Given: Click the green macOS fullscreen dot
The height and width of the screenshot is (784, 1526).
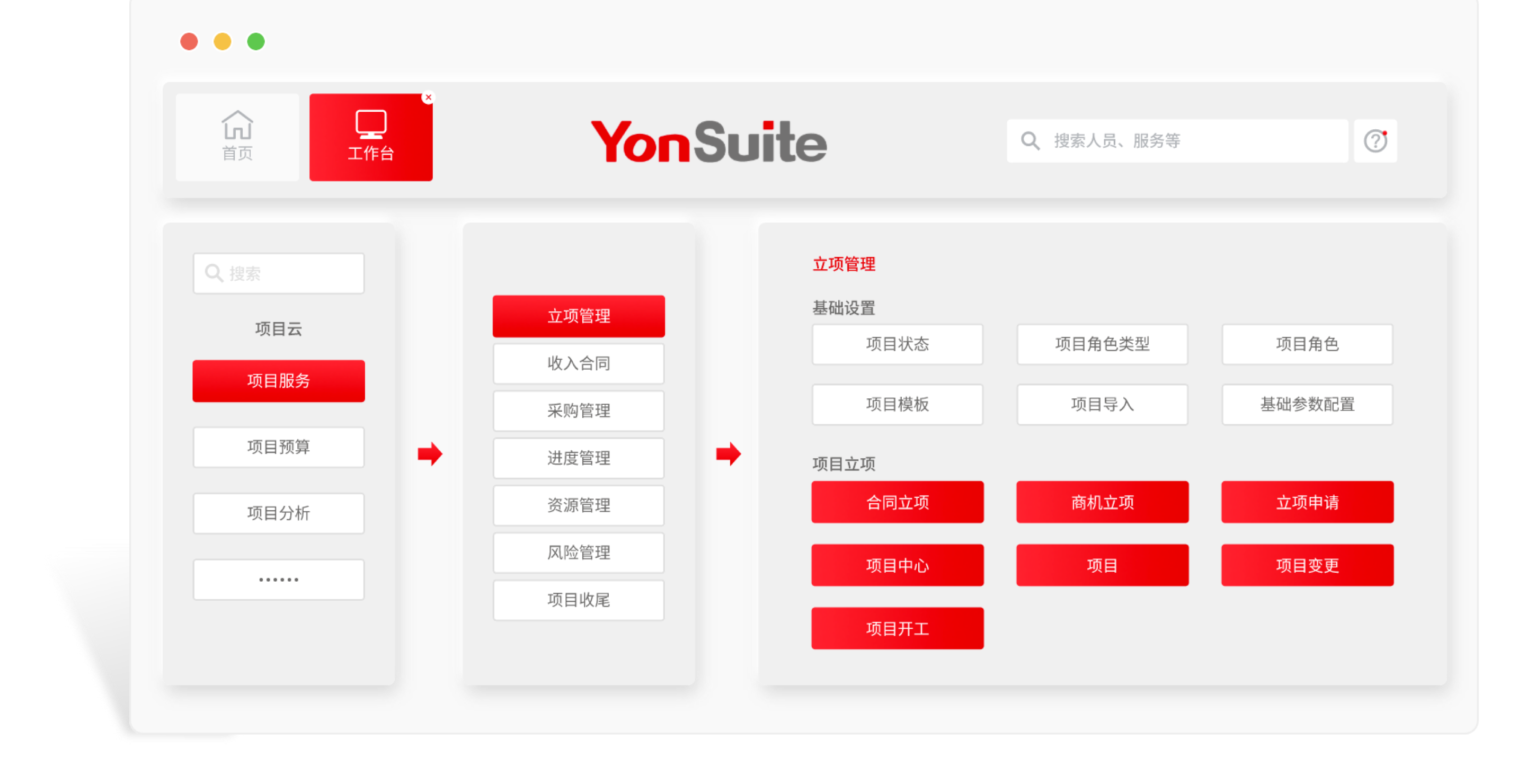Looking at the screenshot, I should pos(256,41).
